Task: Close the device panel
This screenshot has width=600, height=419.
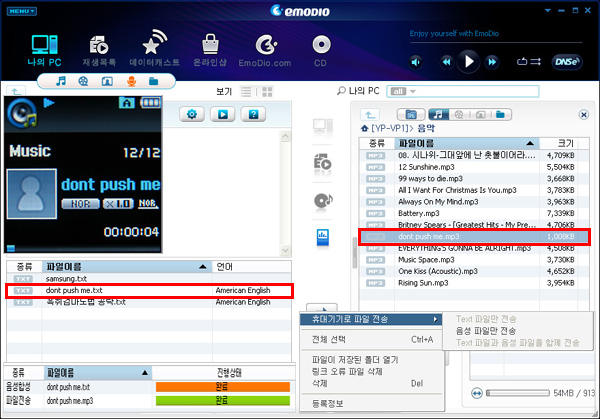Action: (x=584, y=114)
